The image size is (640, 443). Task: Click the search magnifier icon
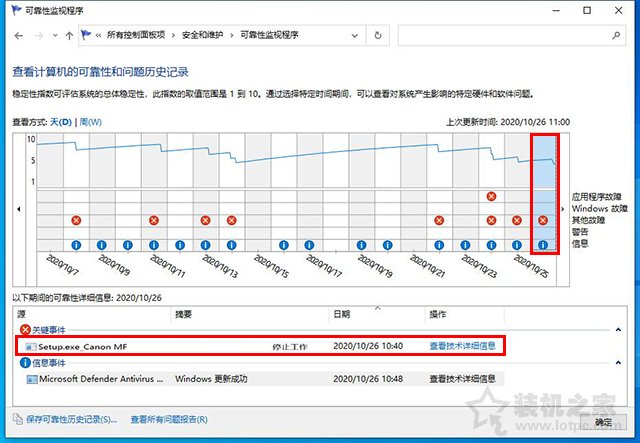pos(616,36)
